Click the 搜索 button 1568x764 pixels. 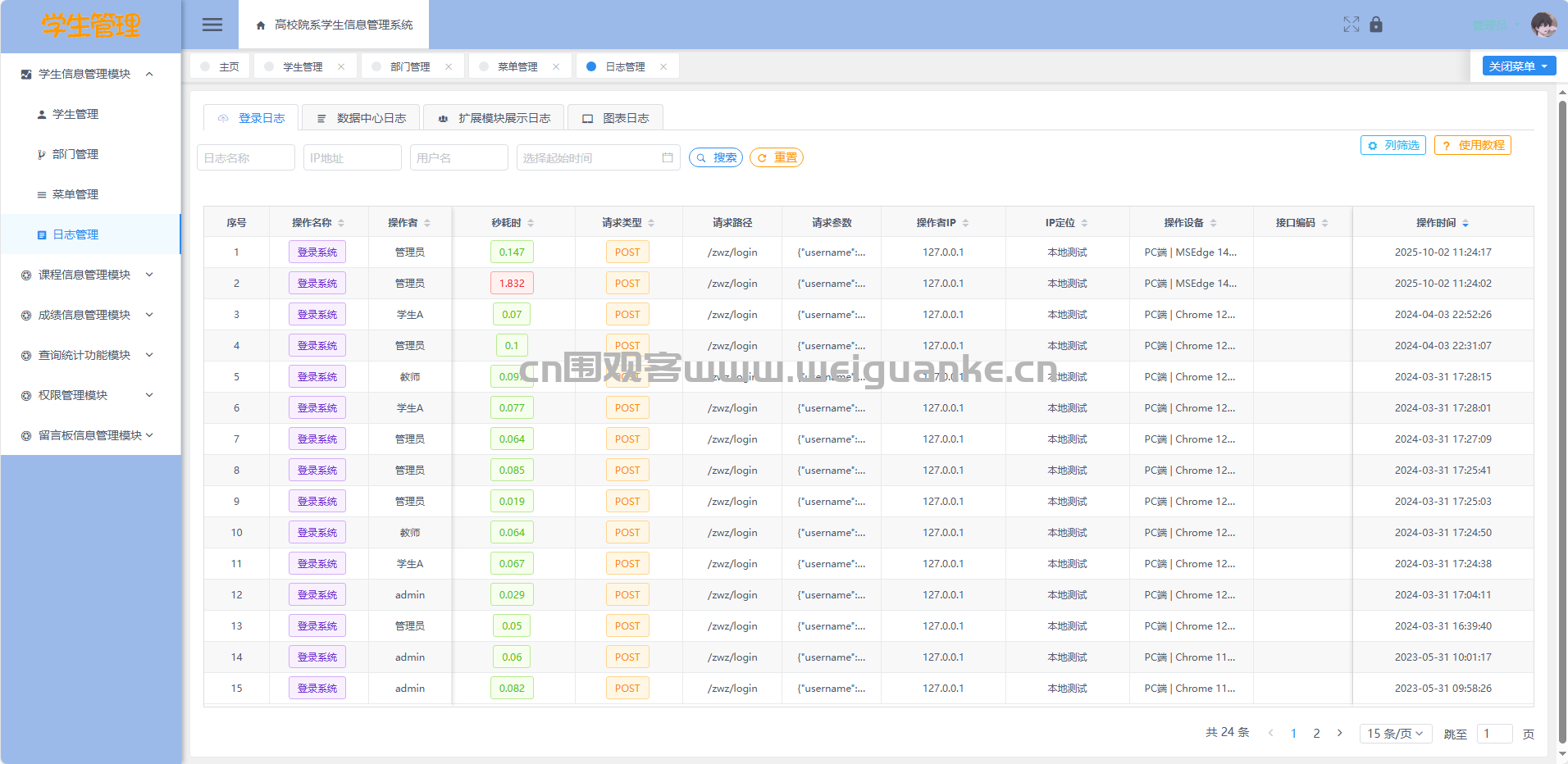(716, 157)
